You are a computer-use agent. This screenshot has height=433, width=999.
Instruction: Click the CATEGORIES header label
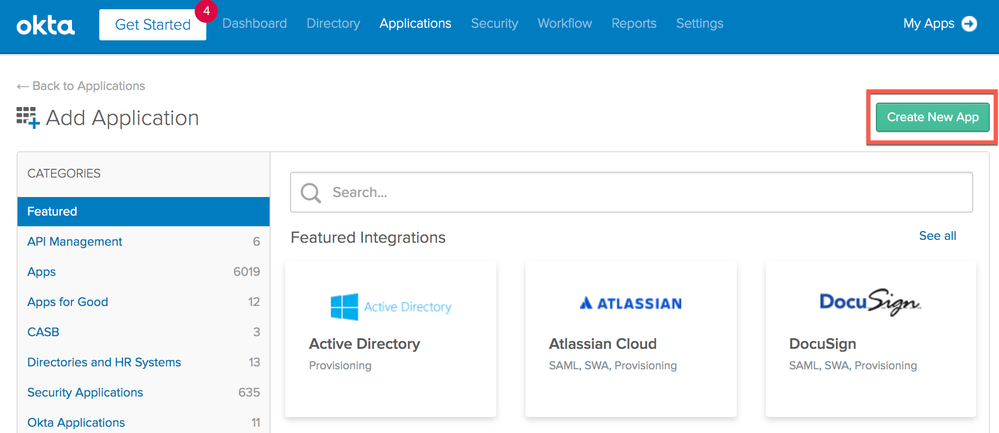click(64, 173)
